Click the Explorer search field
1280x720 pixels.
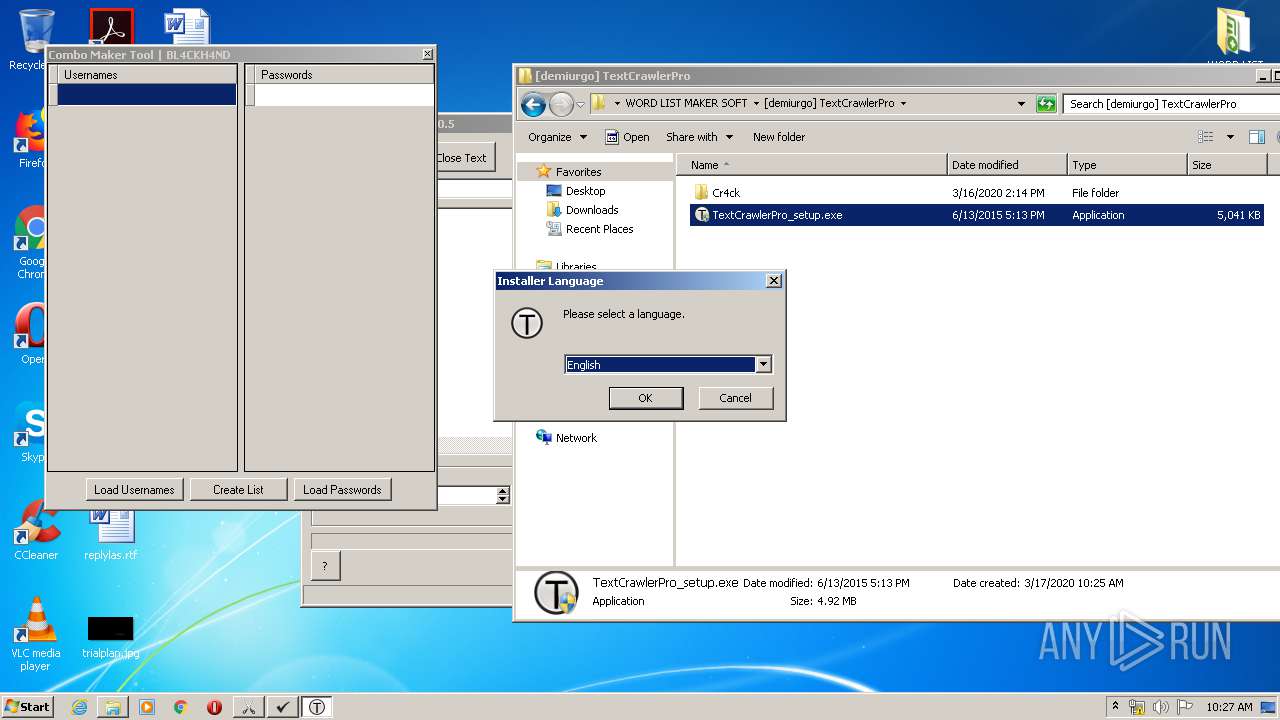point(1172,104)
